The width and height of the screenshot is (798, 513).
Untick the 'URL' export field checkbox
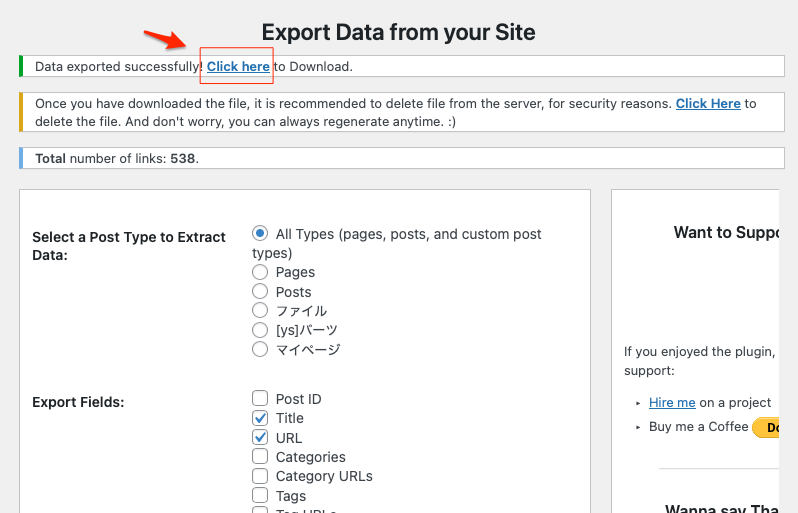pos(260,438)
